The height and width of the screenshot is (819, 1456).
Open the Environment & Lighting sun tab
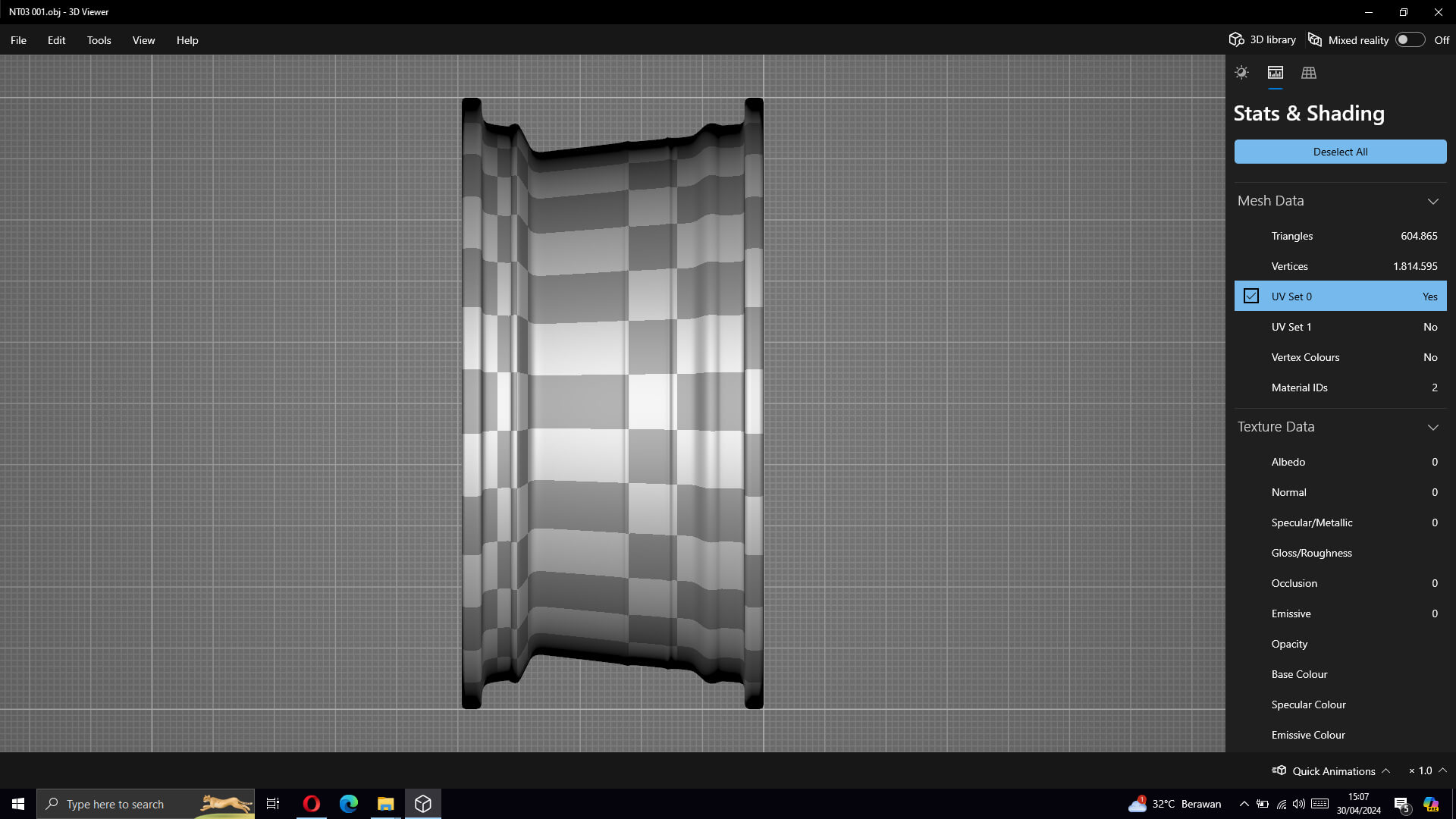coord(1241,73)
